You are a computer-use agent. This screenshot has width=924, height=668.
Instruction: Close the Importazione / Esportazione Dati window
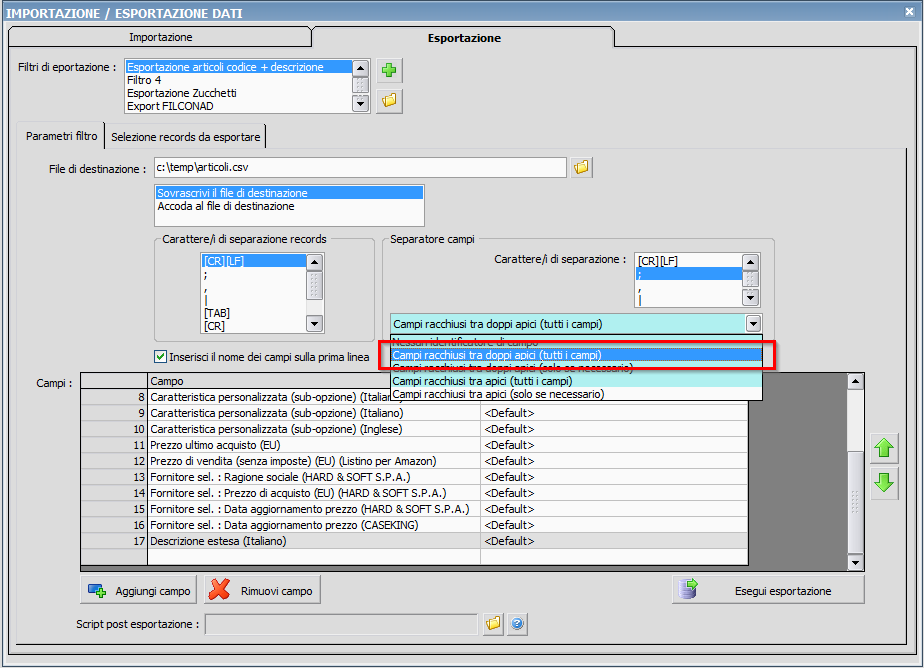(x=909, y=11)
